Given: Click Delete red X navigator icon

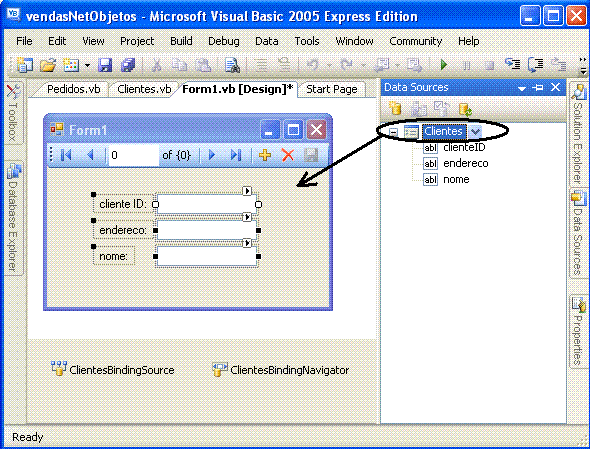Looking at the screenshot, I should pos(288,155).
